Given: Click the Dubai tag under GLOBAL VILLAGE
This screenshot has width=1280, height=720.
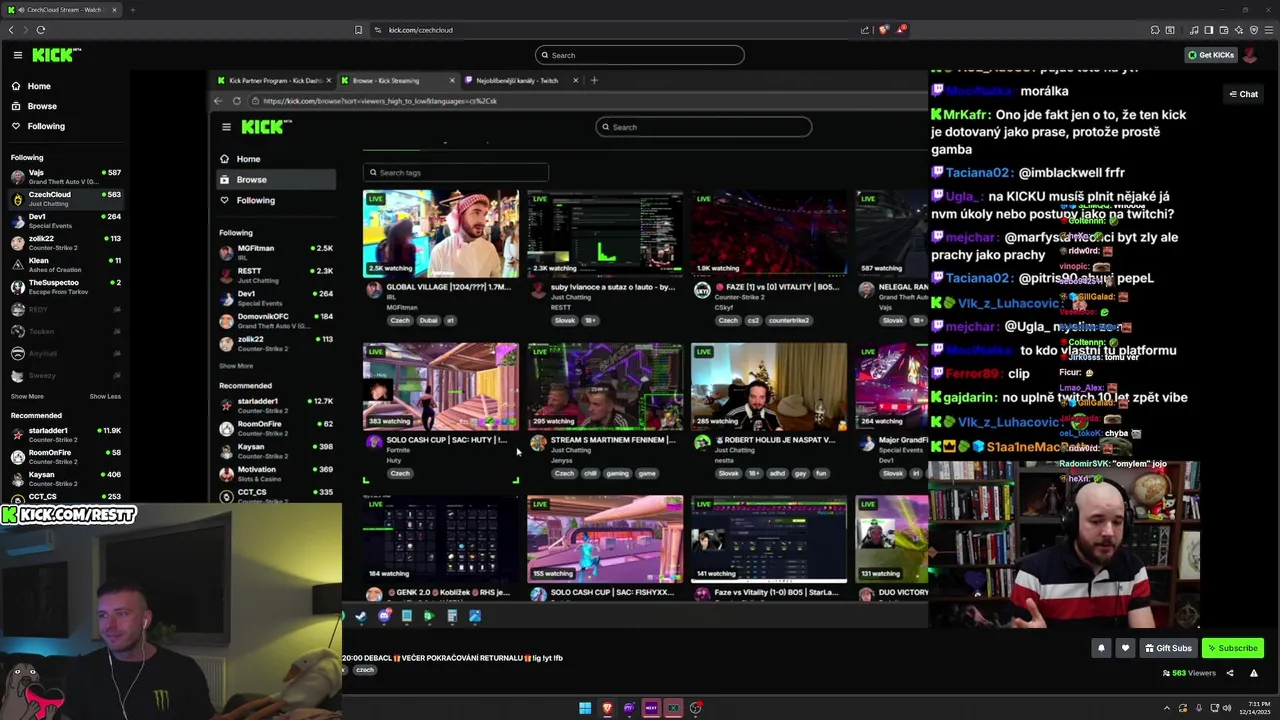Looking at the screenshot, I should click(x=428, y=320).
